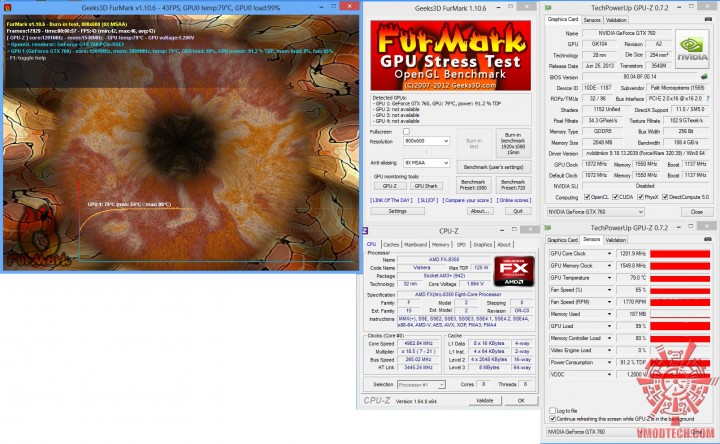
Task: Enable Log to file checkbox
Action: [553, 411]
